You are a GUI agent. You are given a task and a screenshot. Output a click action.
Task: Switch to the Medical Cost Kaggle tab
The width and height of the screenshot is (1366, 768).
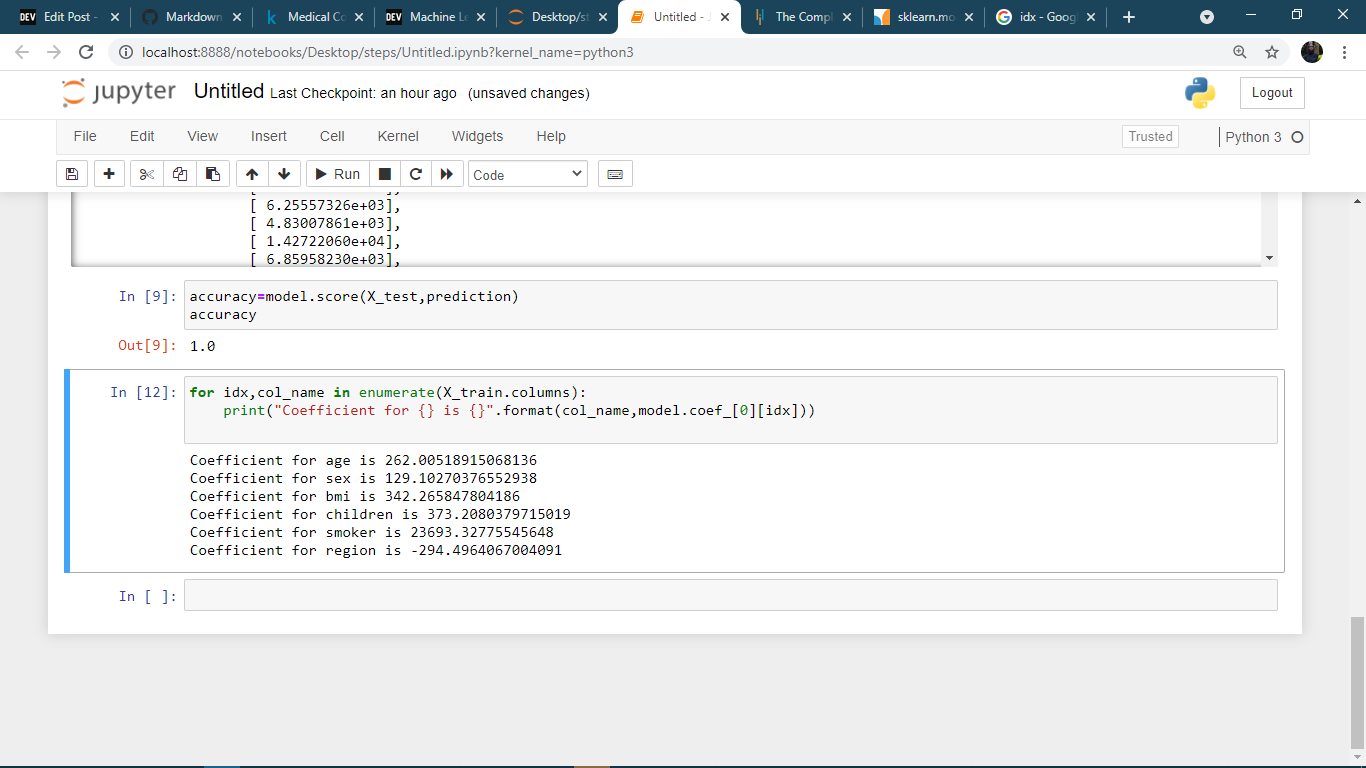pos(312,17)
